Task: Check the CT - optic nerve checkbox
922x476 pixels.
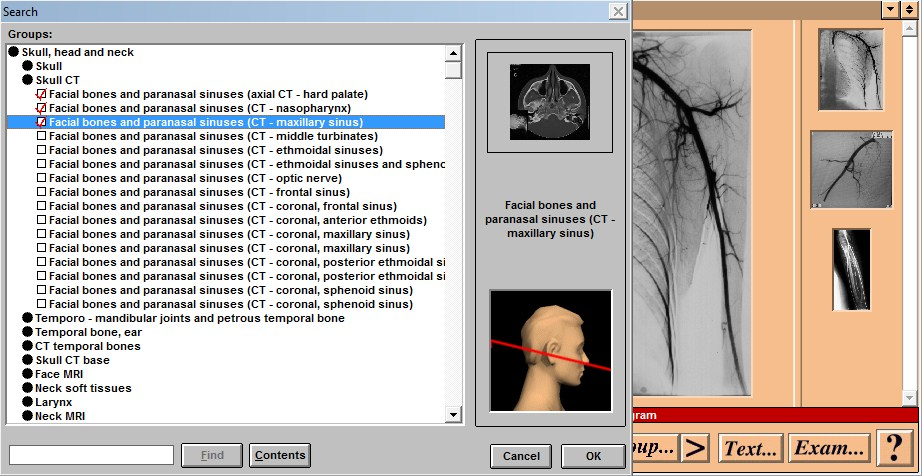Action: (x=41, y=178)
